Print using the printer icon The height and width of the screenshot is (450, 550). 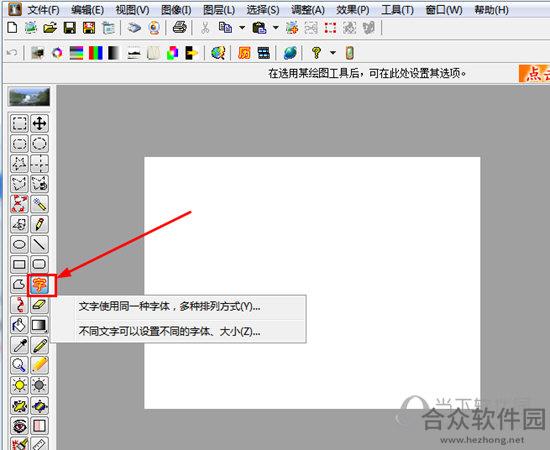[180, 28]
